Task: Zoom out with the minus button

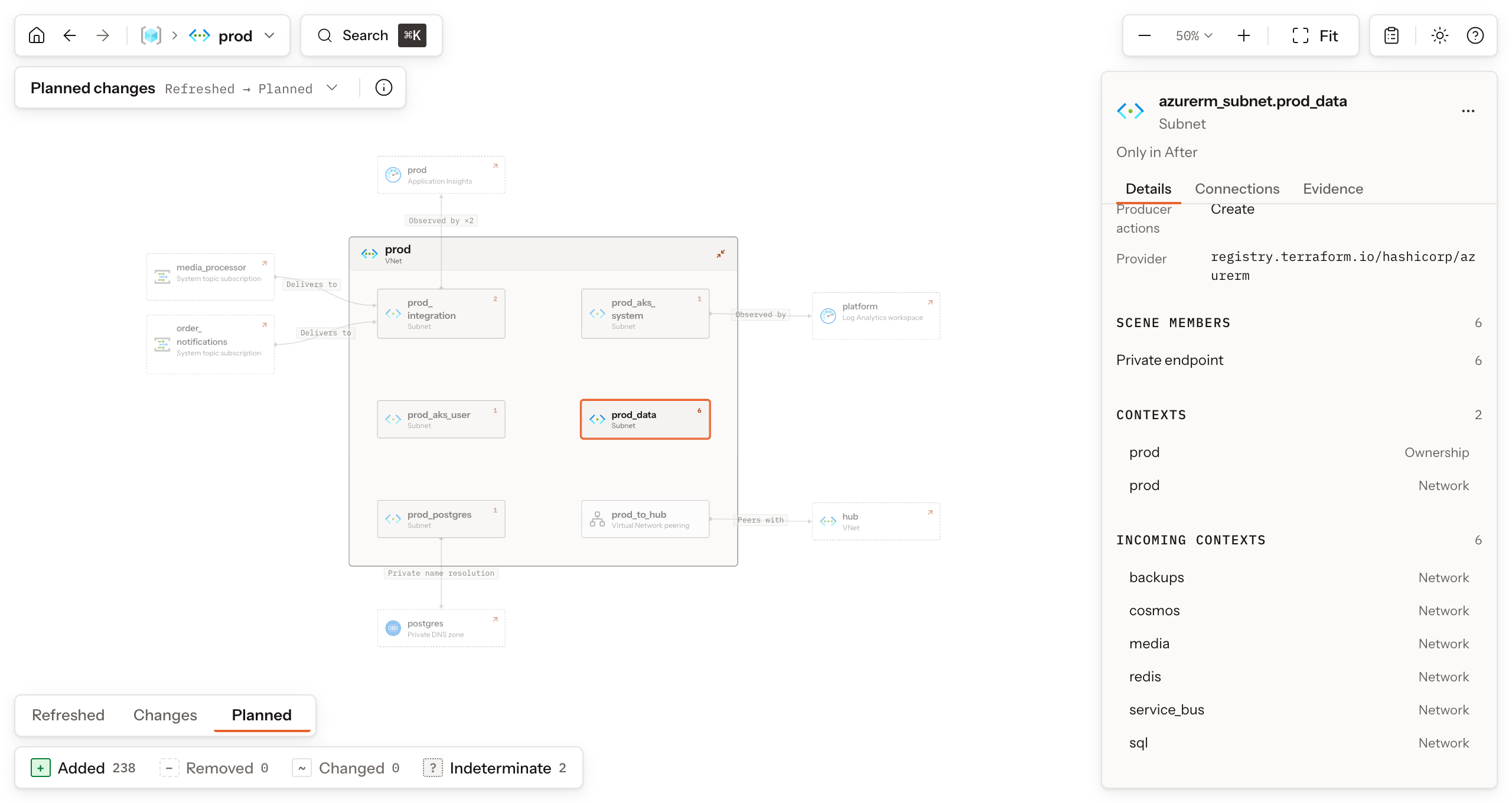Action: [x=1145, y=35]
